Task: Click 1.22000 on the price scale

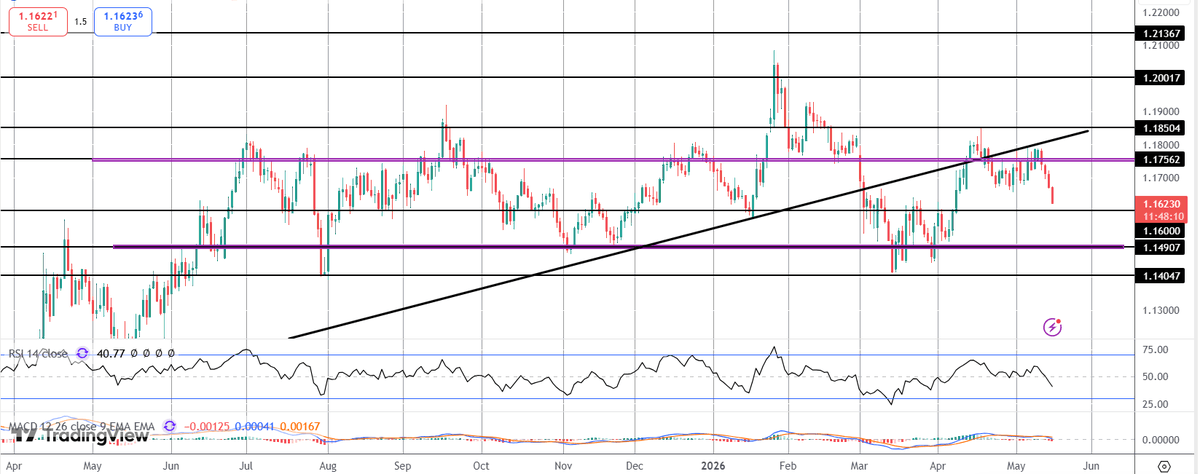Action: click(1163, 12)
